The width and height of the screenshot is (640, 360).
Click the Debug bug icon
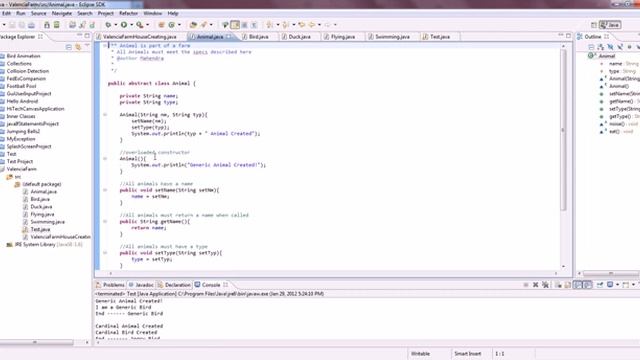coord(108,25)
